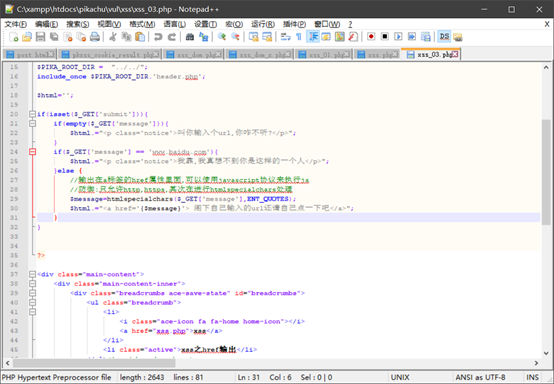This screenshot has width=554, height=384.
Task: Open Find with the binoculars icon
Action: [x=190, y=37]
